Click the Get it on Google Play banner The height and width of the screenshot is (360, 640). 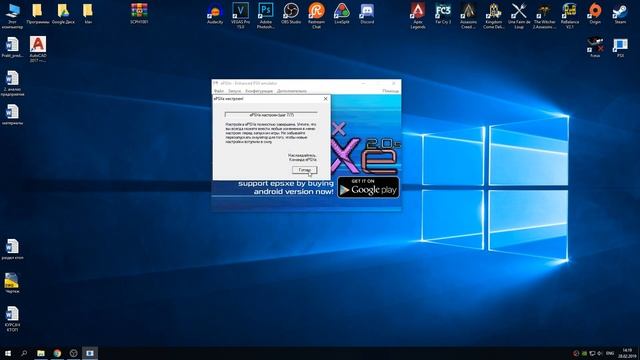(368, 187)
